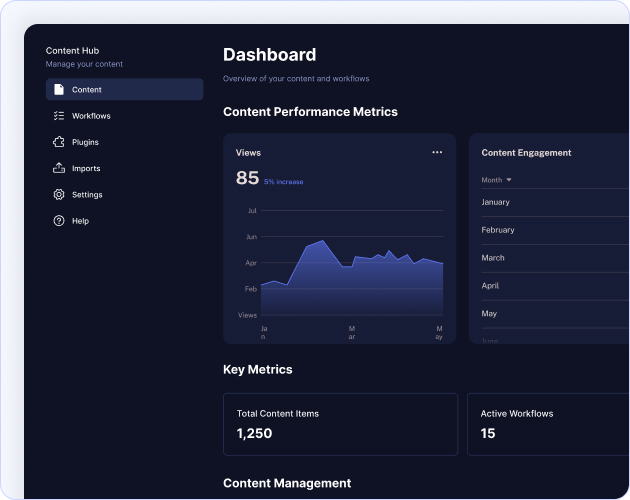The width and height of the screenshot is (630, 500).
Task: Expand the Month column sort arrow
Action: tap(509, 180)
